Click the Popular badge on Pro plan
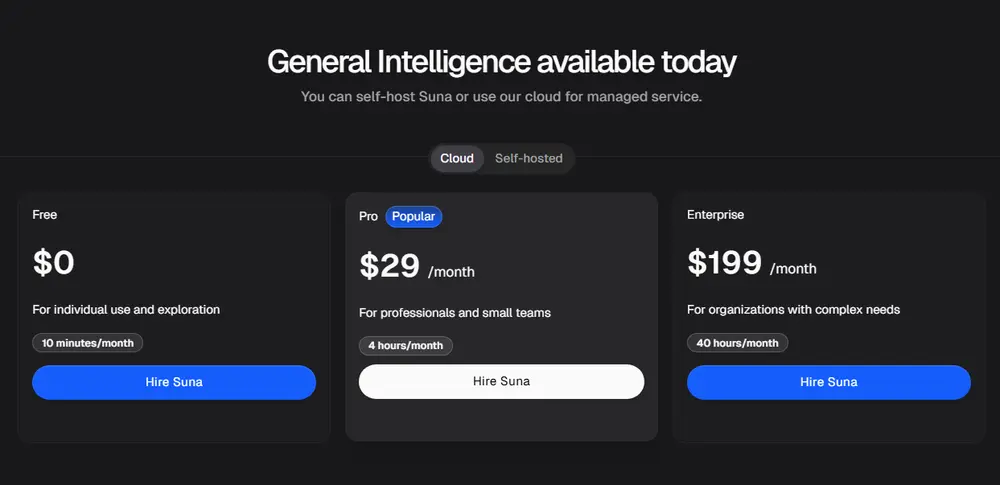Image resolution: width=1000 pixels, height=485 pixels. pos(413,216)
